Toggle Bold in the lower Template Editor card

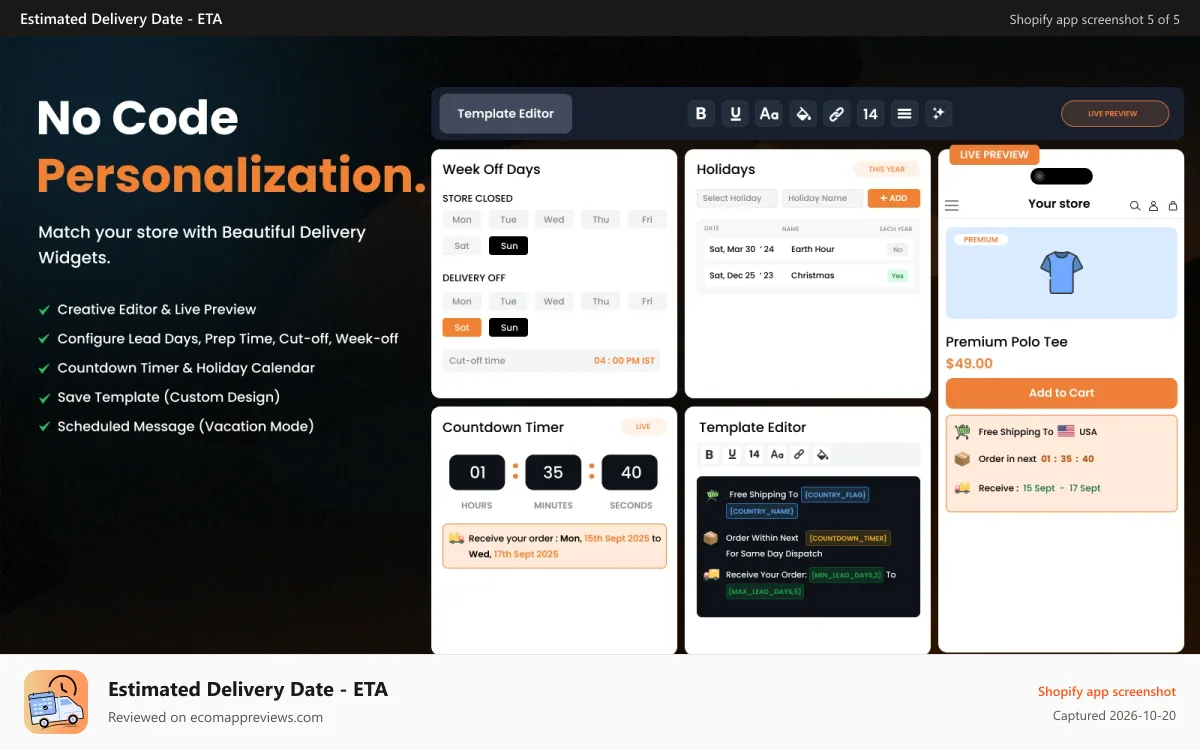coord(709,454)
